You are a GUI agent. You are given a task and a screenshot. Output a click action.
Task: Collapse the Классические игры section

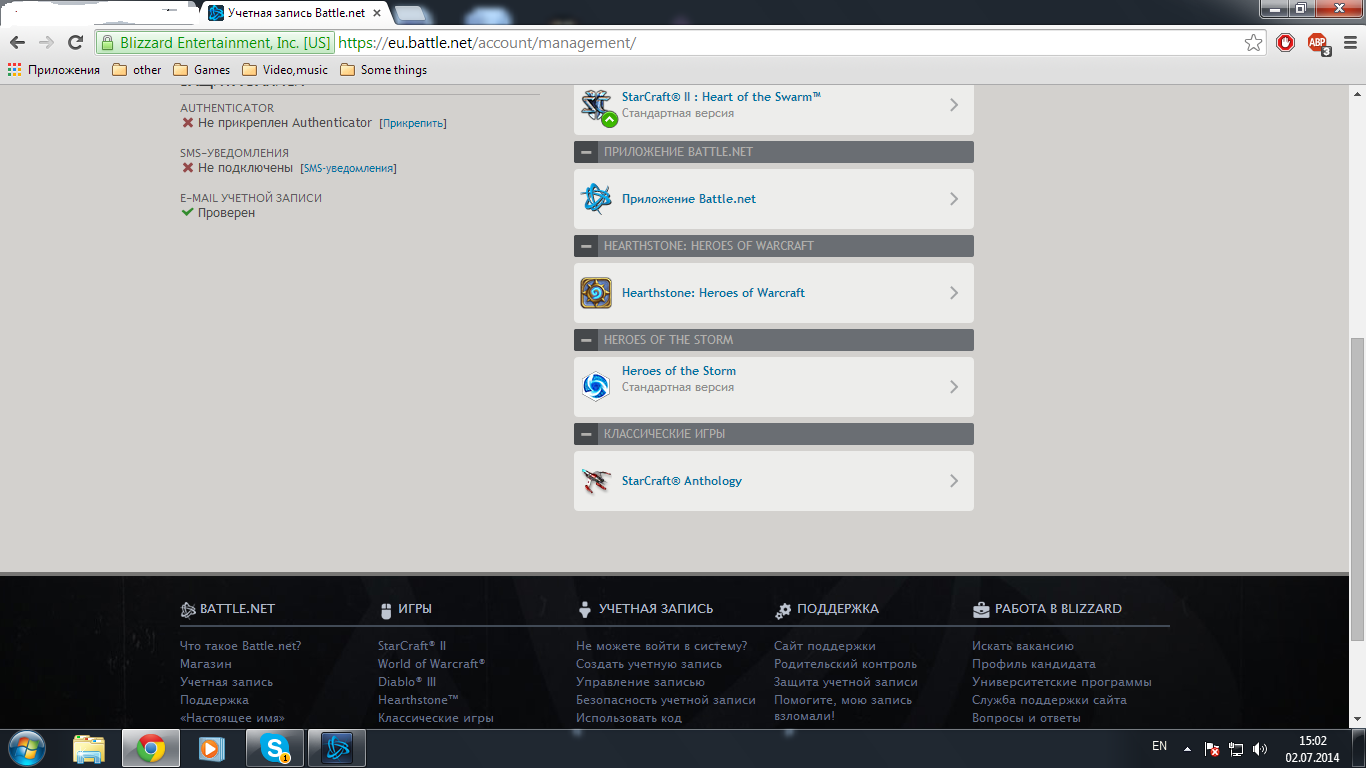[586, 434]
